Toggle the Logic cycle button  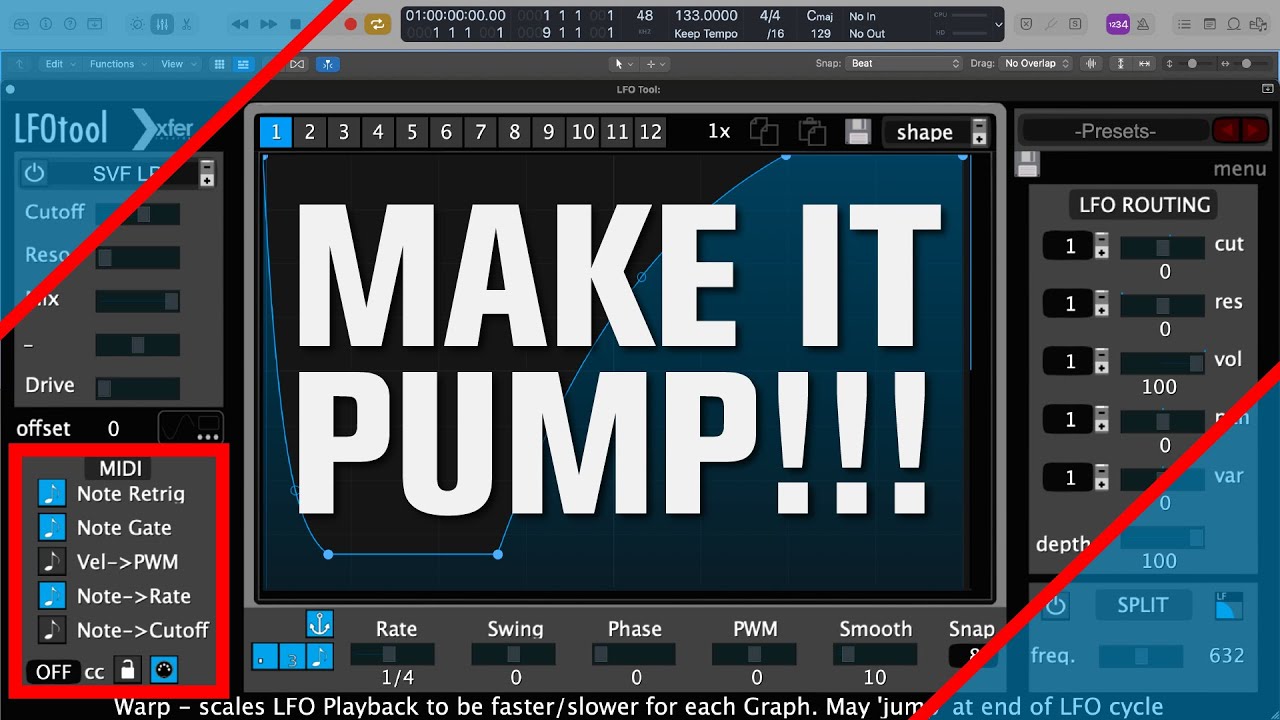378,24
